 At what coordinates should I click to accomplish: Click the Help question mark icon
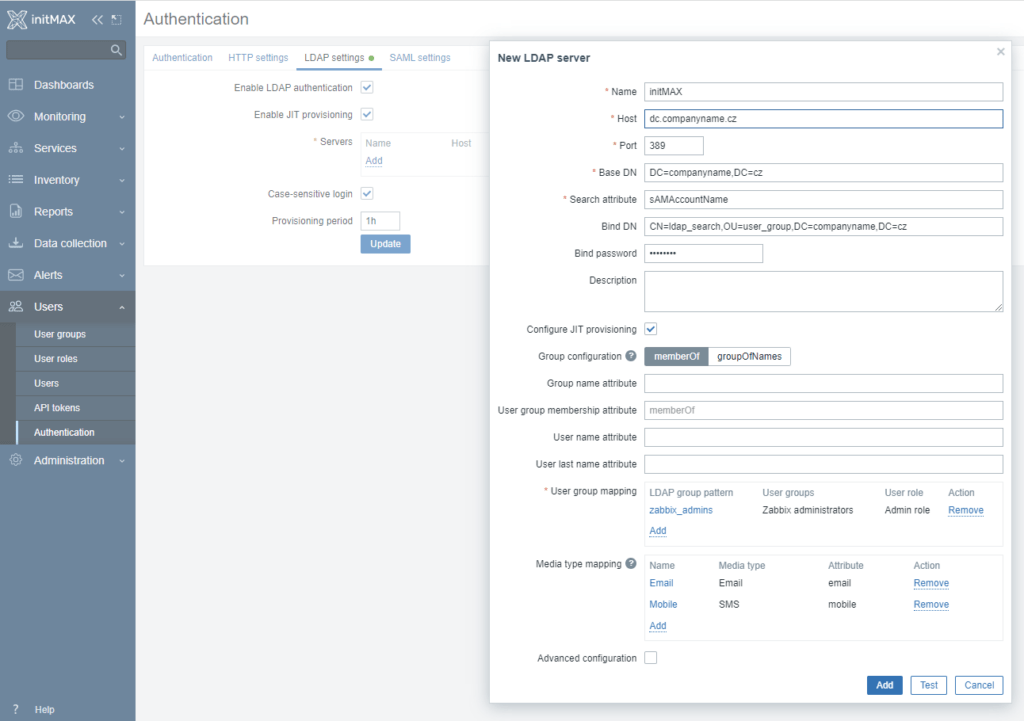(16, 709)
